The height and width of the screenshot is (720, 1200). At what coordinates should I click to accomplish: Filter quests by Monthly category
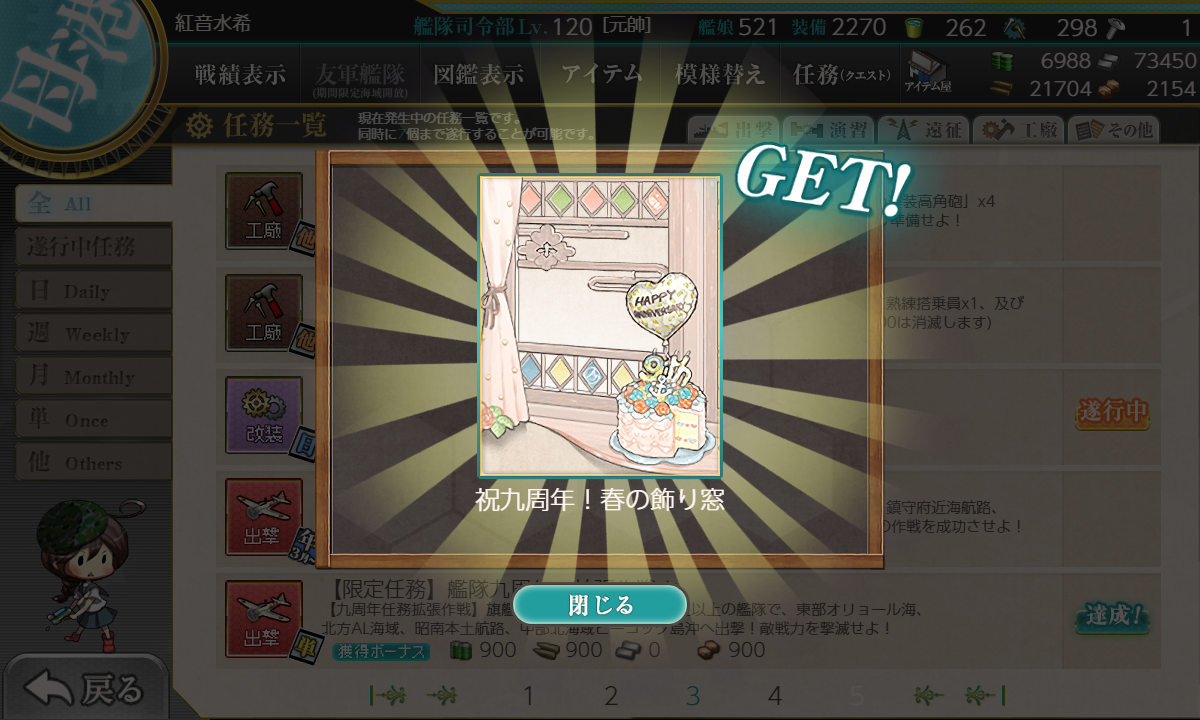(93, 377)
